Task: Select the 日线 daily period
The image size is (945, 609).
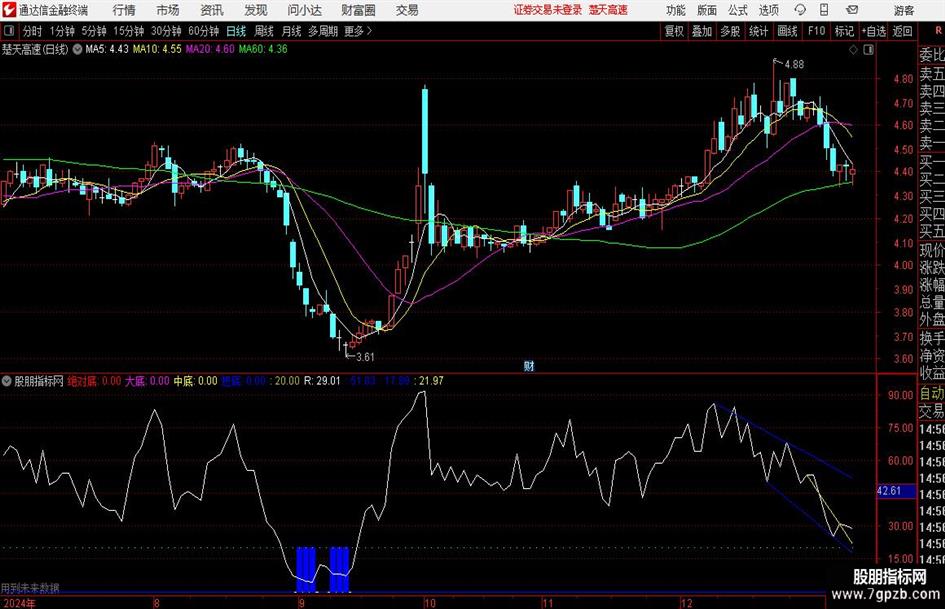Action: point(236,31)
